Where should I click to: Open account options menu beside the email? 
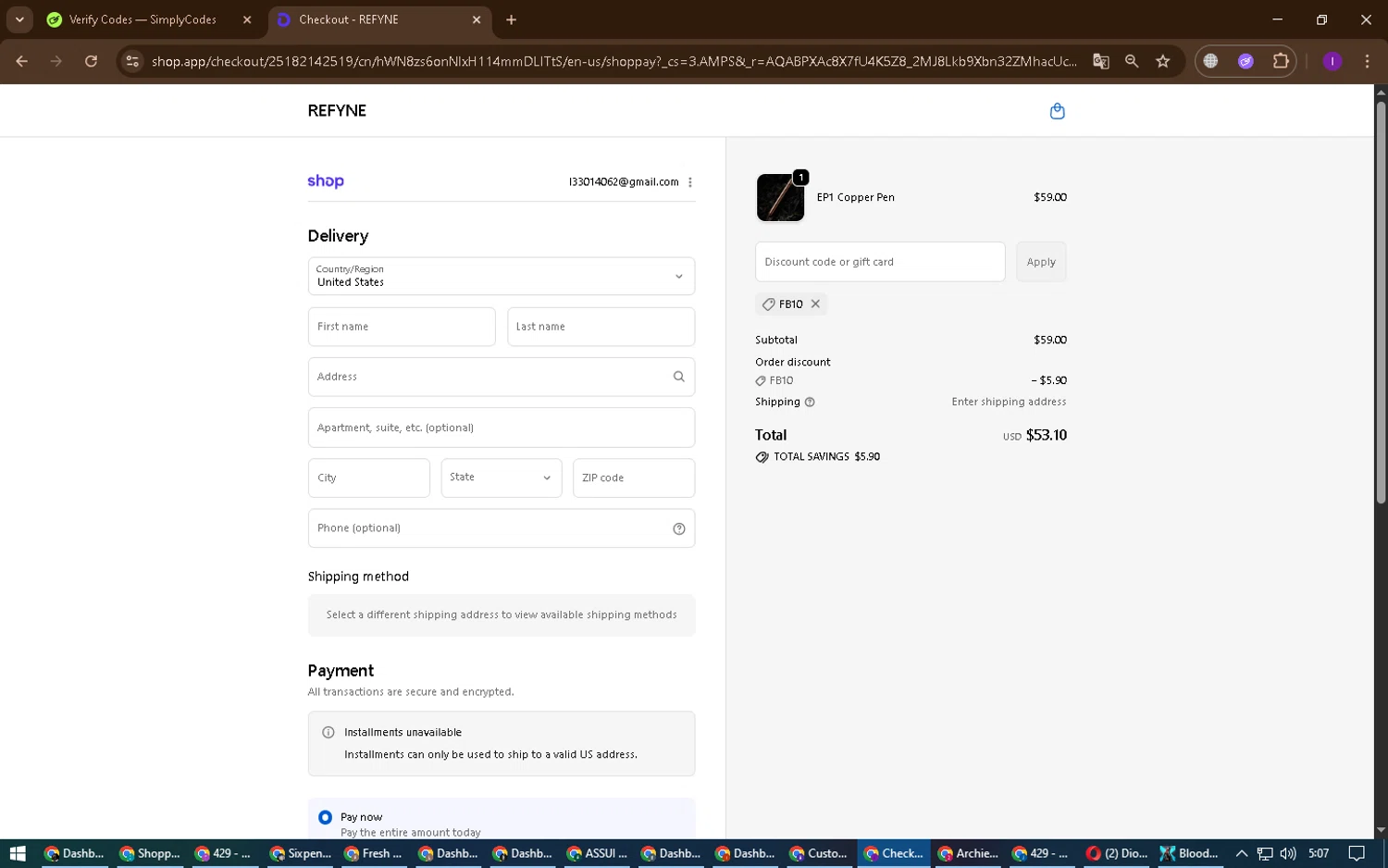690,182
